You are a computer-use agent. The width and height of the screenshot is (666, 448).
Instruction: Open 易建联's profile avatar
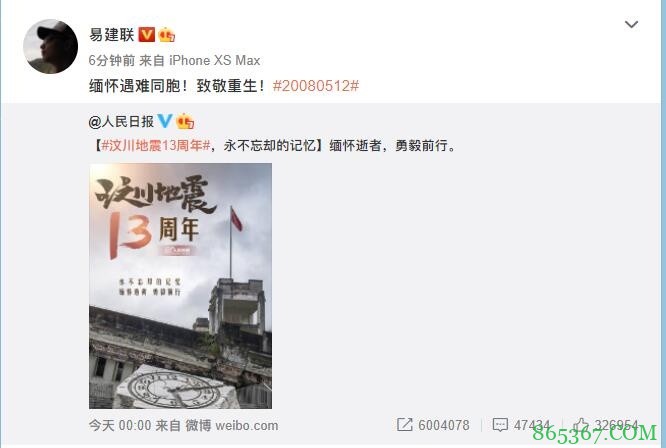(x=51, y=46)
